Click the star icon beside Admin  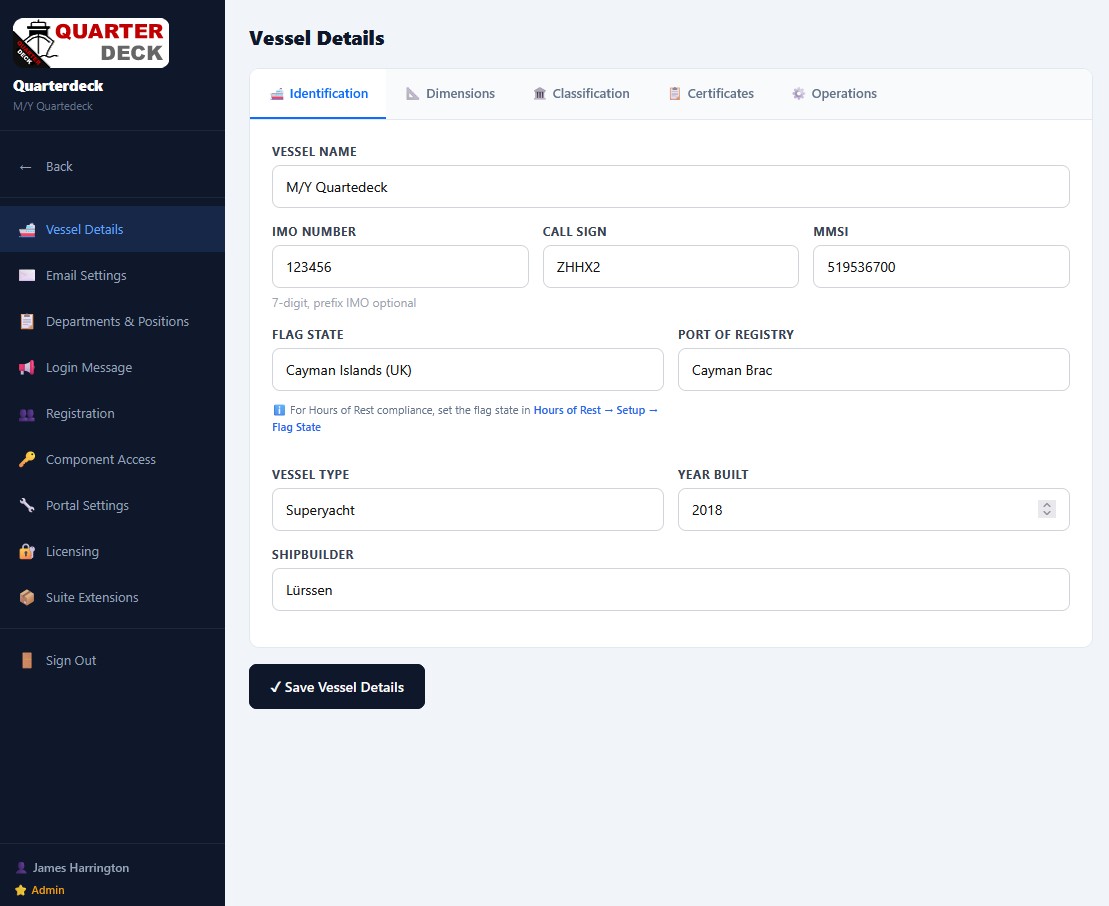point(21,890)
